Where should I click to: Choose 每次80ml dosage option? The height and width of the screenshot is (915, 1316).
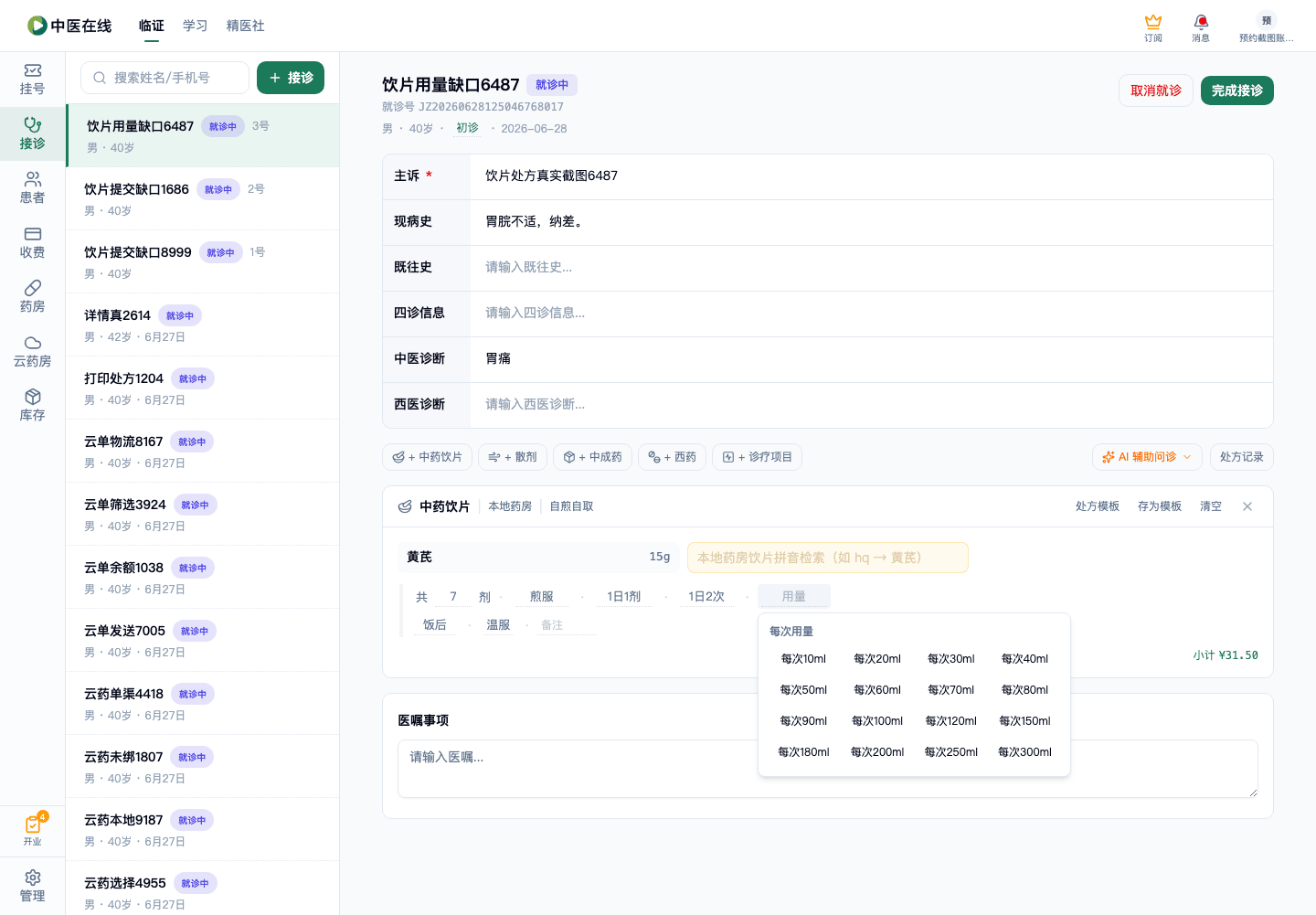[1024, 690]
